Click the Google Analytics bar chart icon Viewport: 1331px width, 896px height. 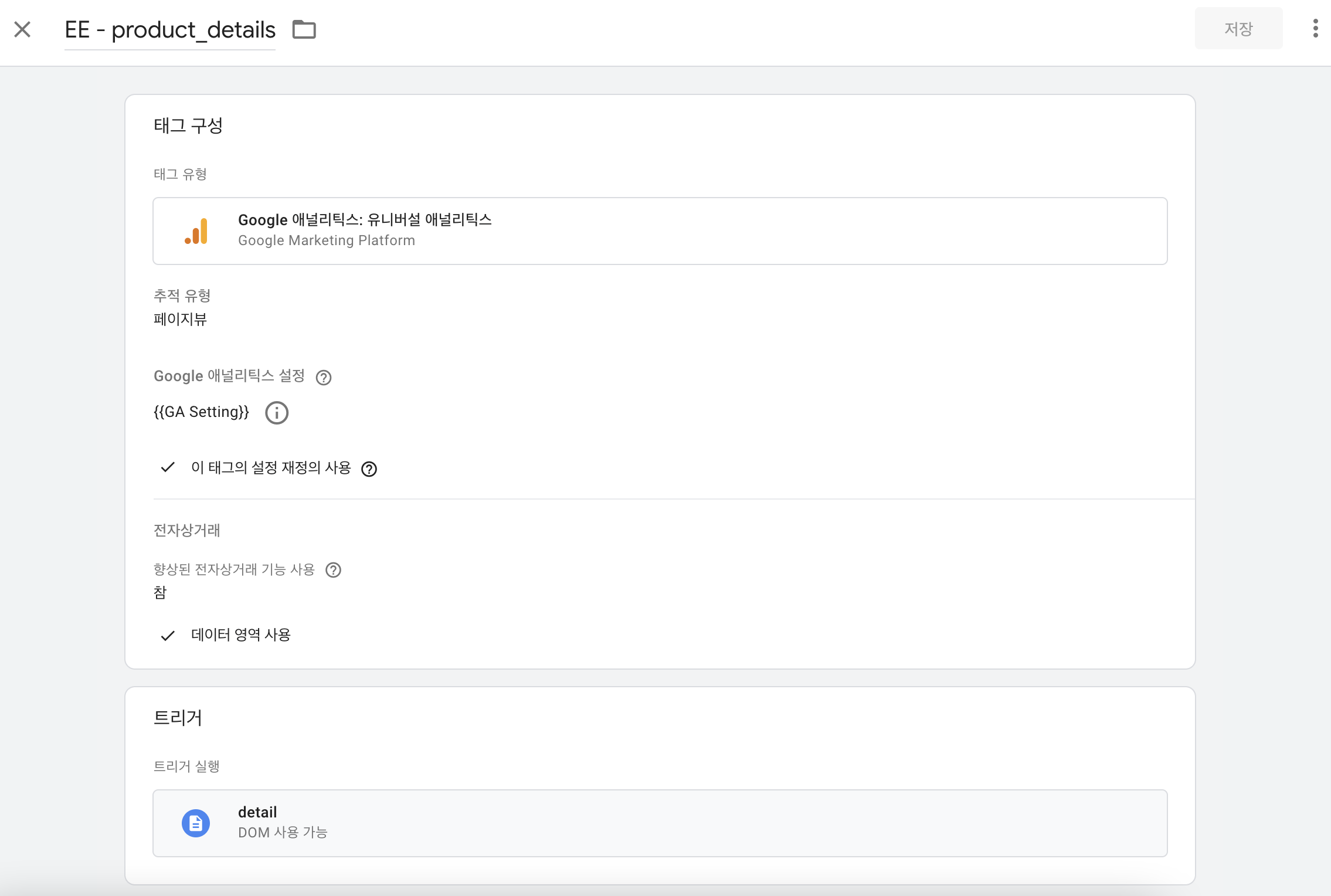click(196, 231)
